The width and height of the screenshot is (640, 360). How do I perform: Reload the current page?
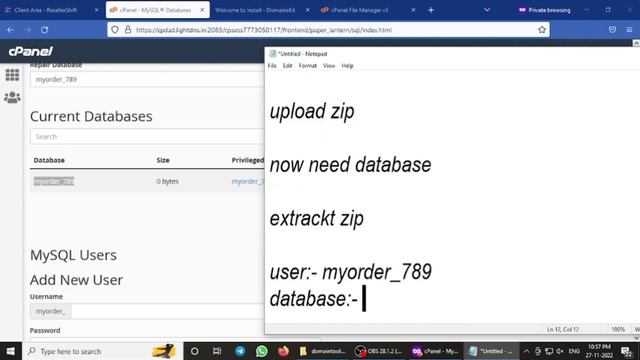pyautogui.click(x=44, y=30)
